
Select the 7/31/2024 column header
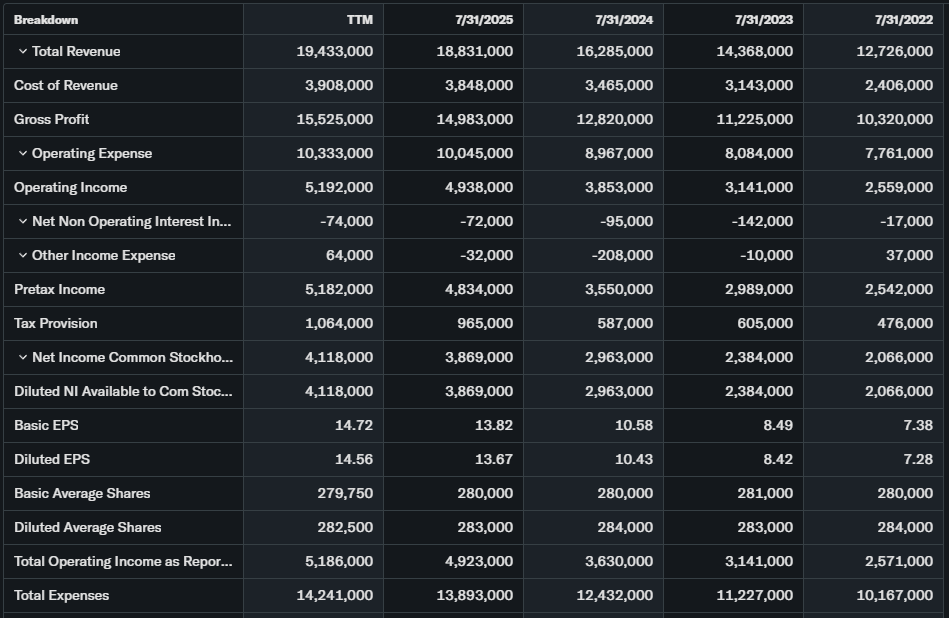623,20
